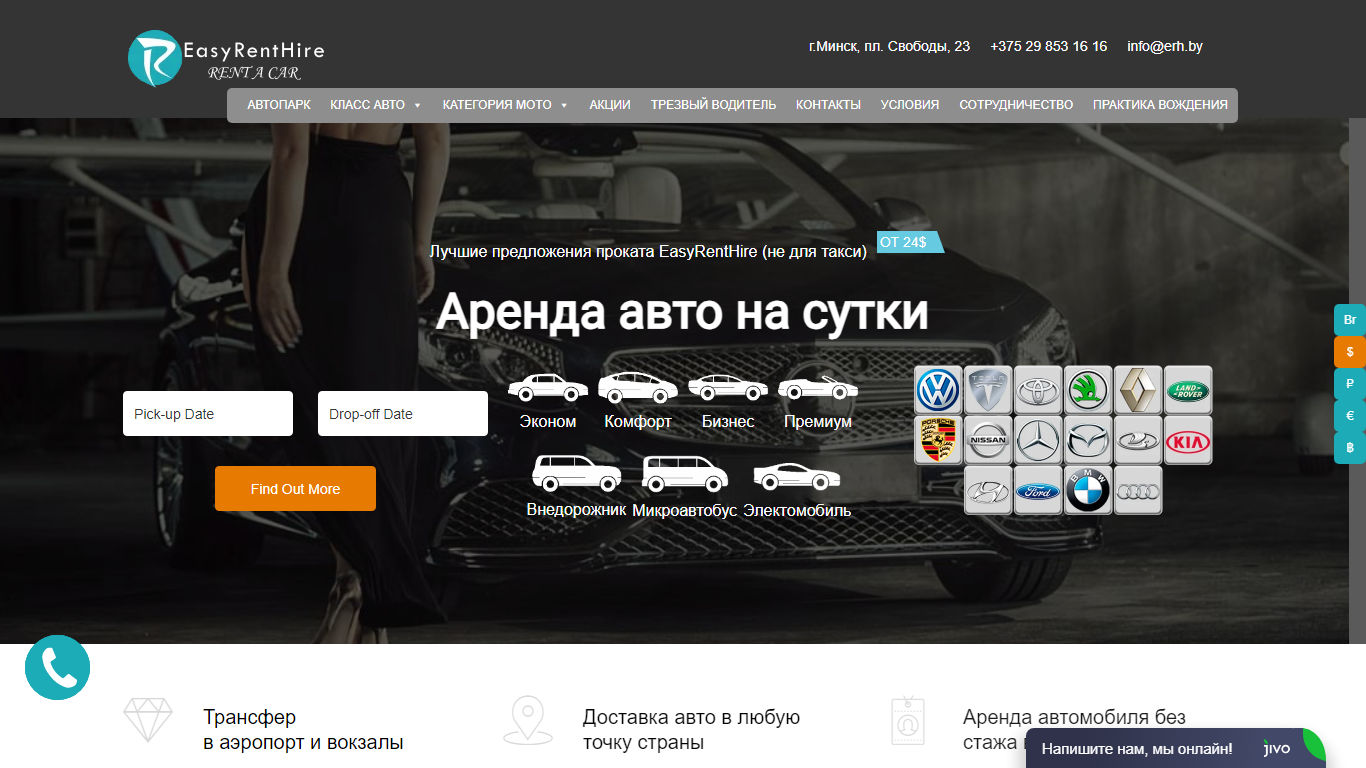This screenshot has width=1366, height=768.
Task: Open the КОНТАКТЫ menu item
Action: coord(828,105)
